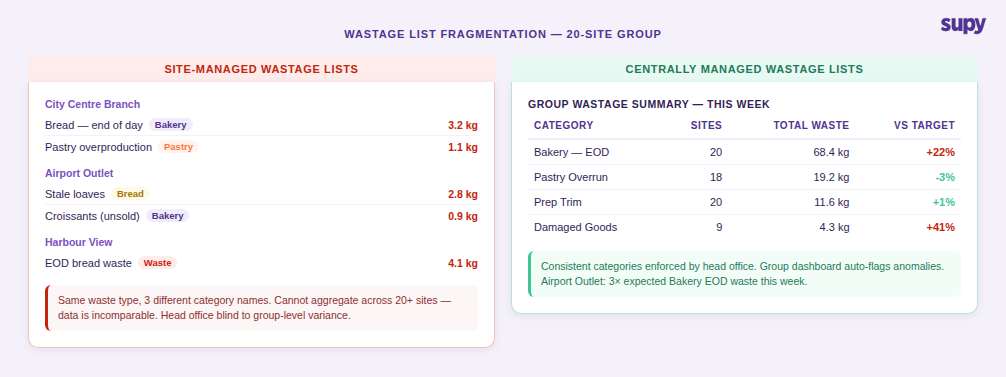1006x377 pixels.
Task: Click the 11.6 kg total waste cell
Action: tap(830, 202)
